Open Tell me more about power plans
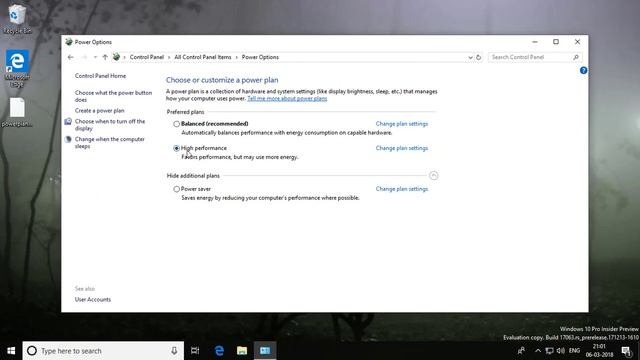The height and width of the screenshot is (360, 640). point(287,98)
